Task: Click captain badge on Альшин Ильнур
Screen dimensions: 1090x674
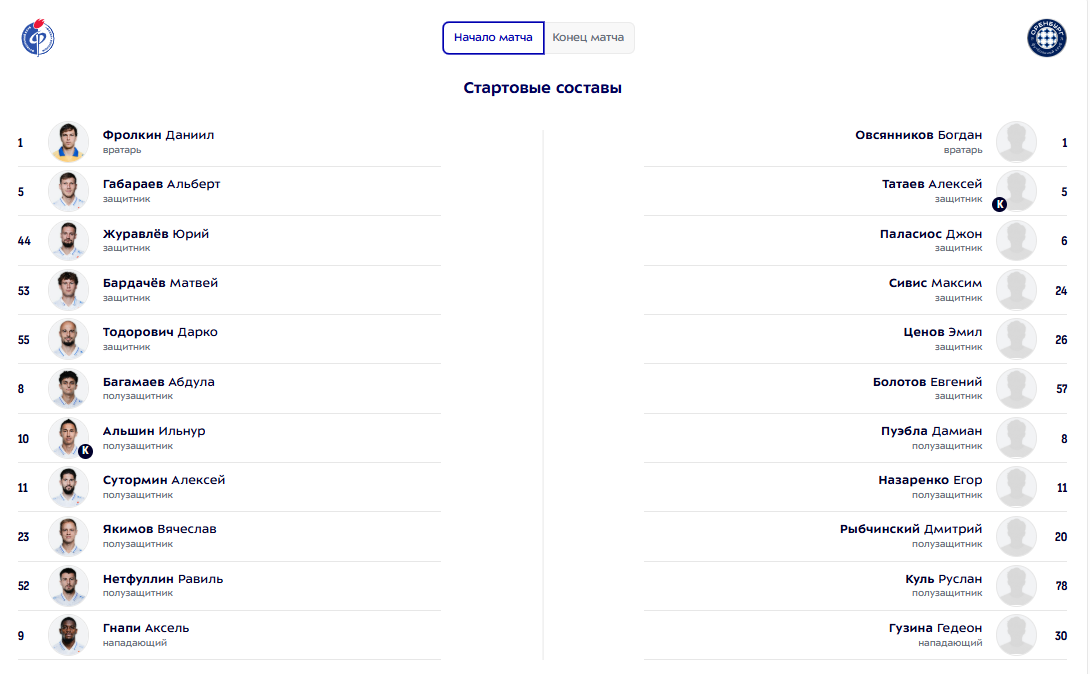Action: 85,451
